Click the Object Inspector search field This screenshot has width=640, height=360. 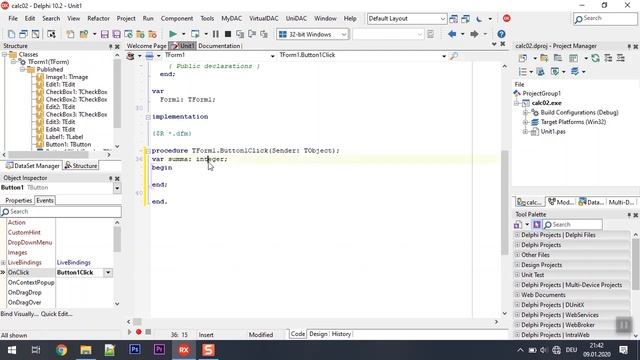(x=61, y=211)
